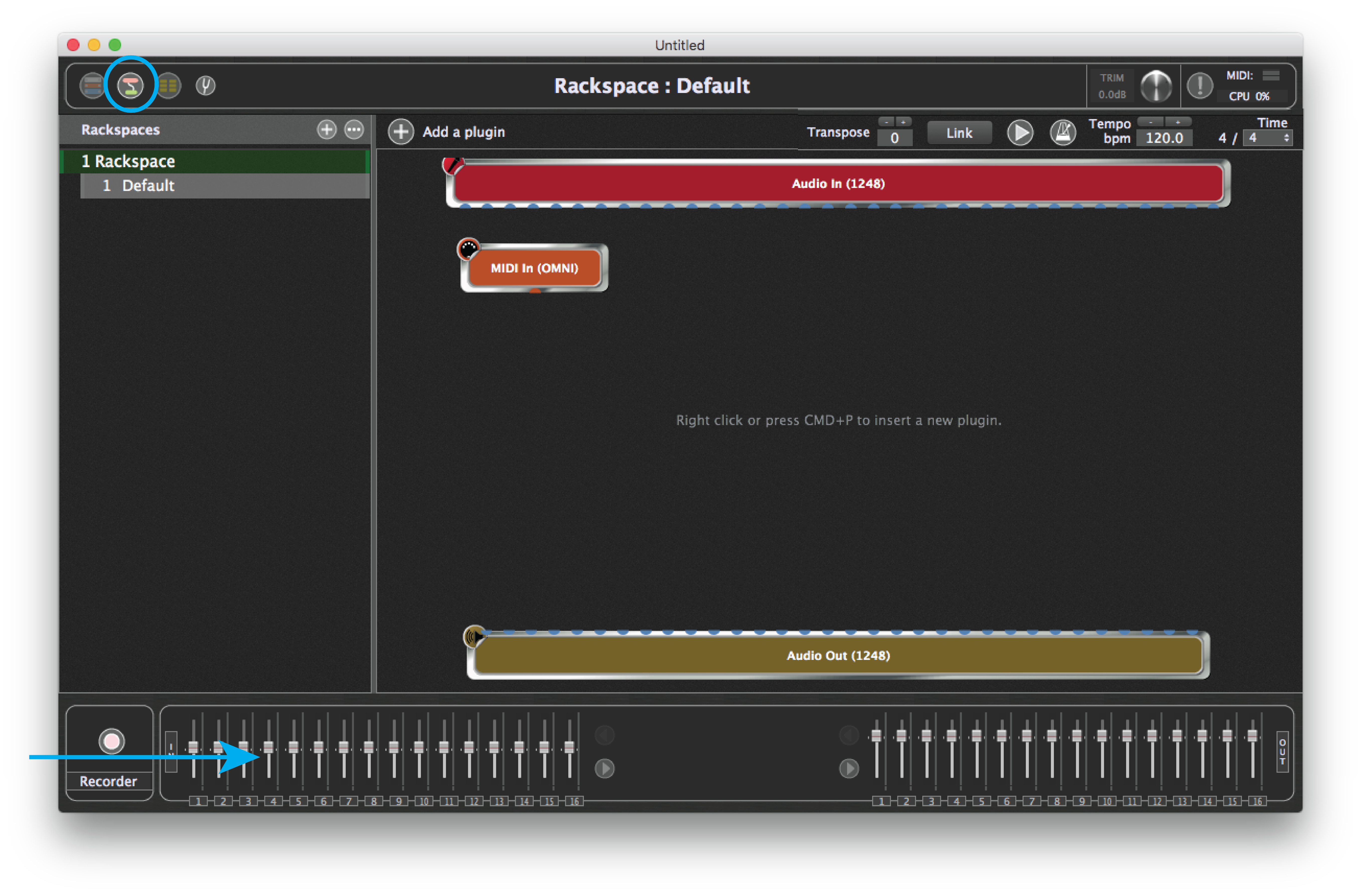Click the output channel 8 number label

[x=1057, y=801]
